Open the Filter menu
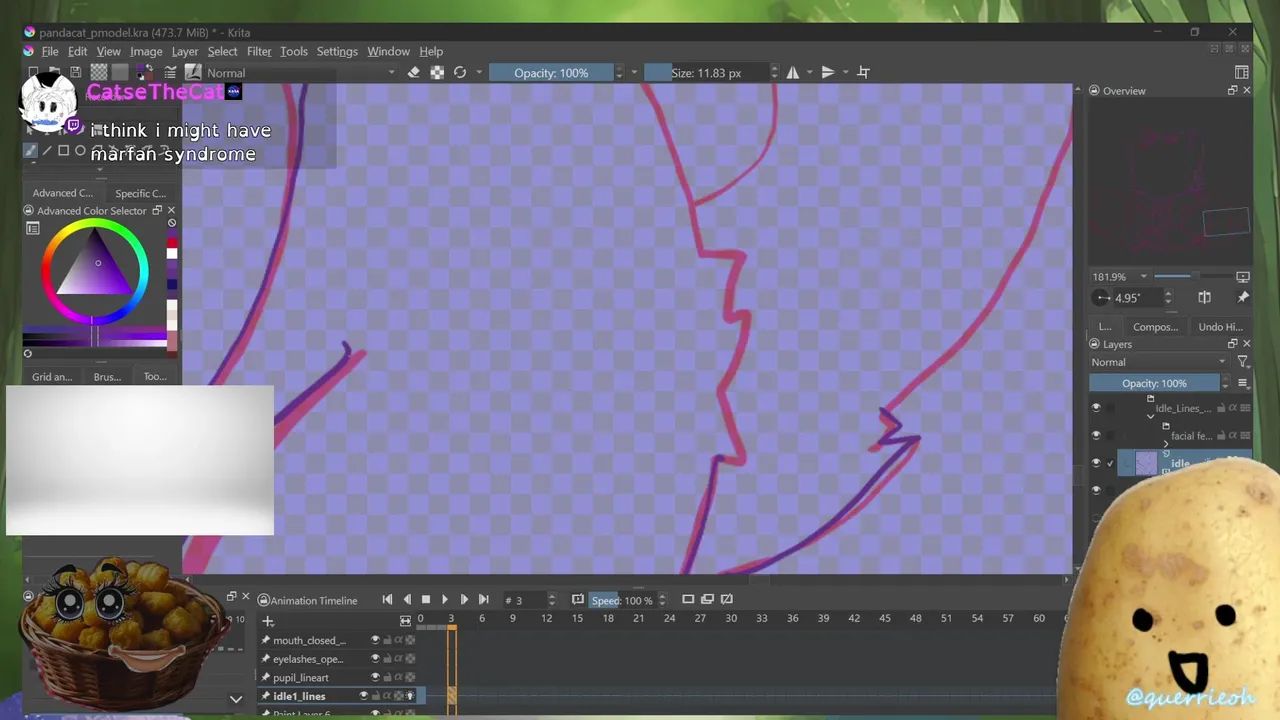The height and width of the screenshot is (720, 1280). click(259, 51)
